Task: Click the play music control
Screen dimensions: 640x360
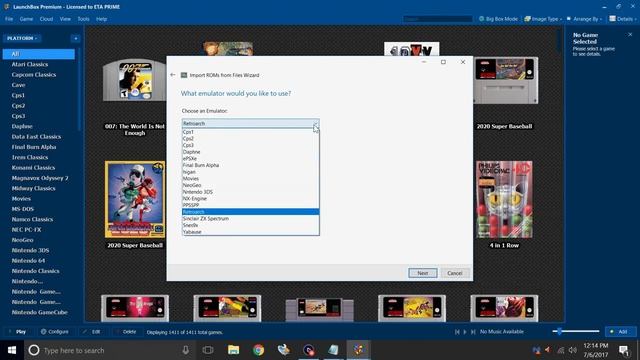Action: click(x=465, y=332)
